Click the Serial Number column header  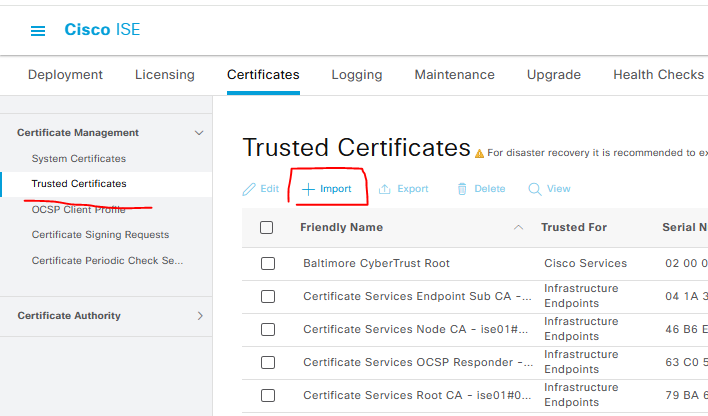coord(685,228)
